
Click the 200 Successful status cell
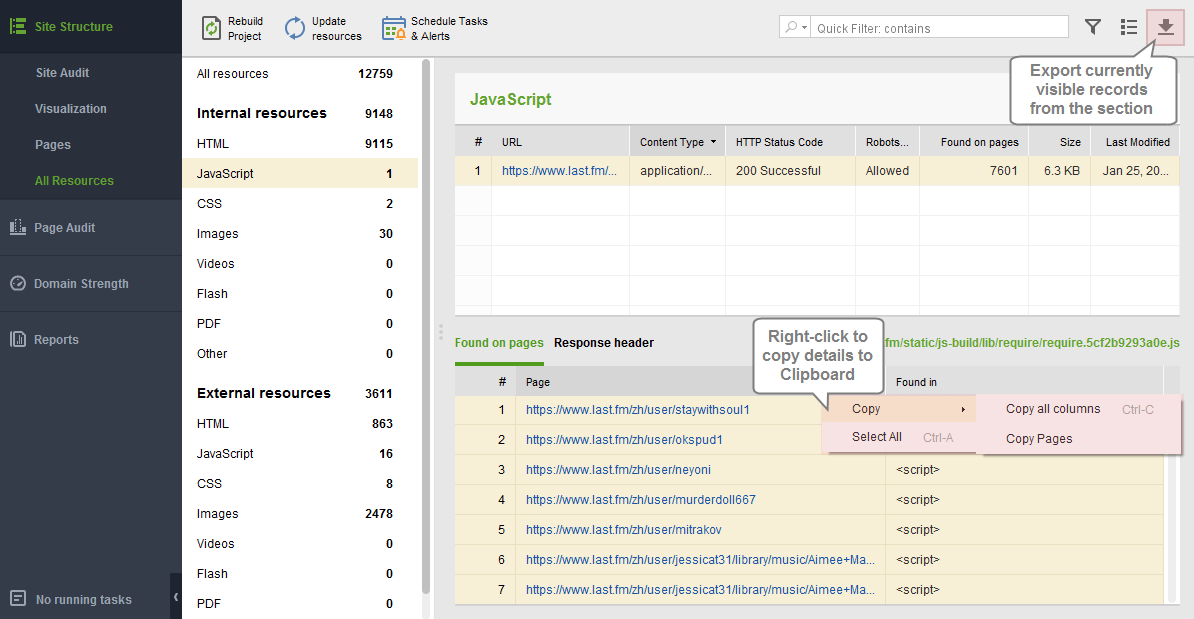click(790, 171)
